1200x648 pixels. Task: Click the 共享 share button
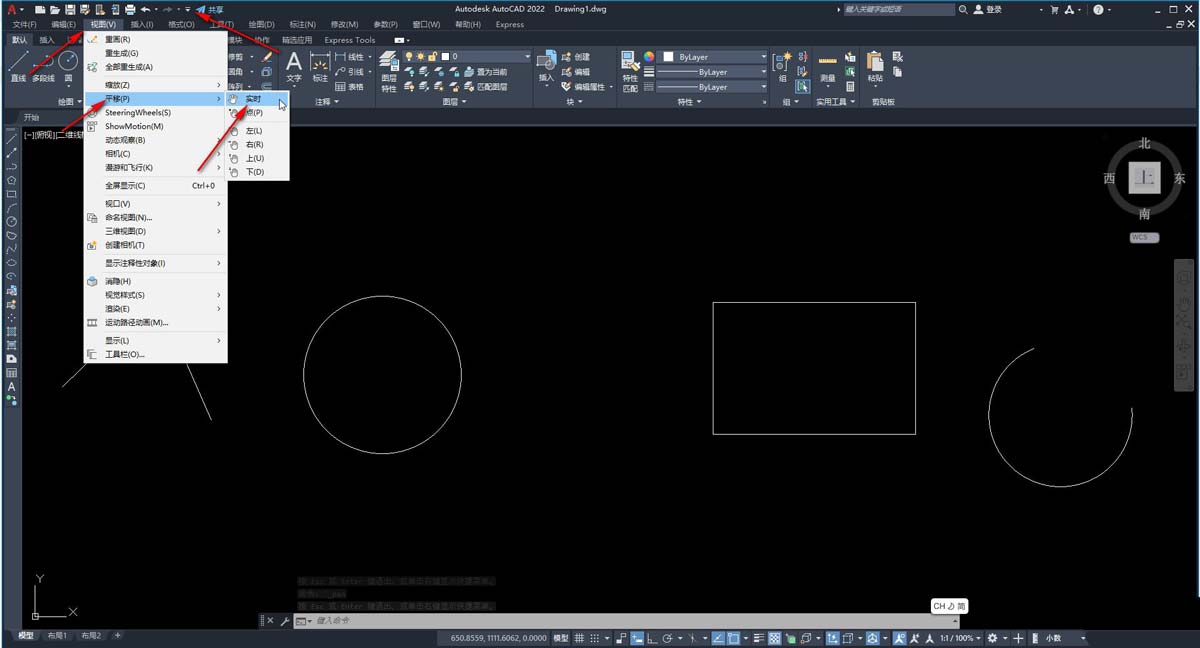pos(209,9)
